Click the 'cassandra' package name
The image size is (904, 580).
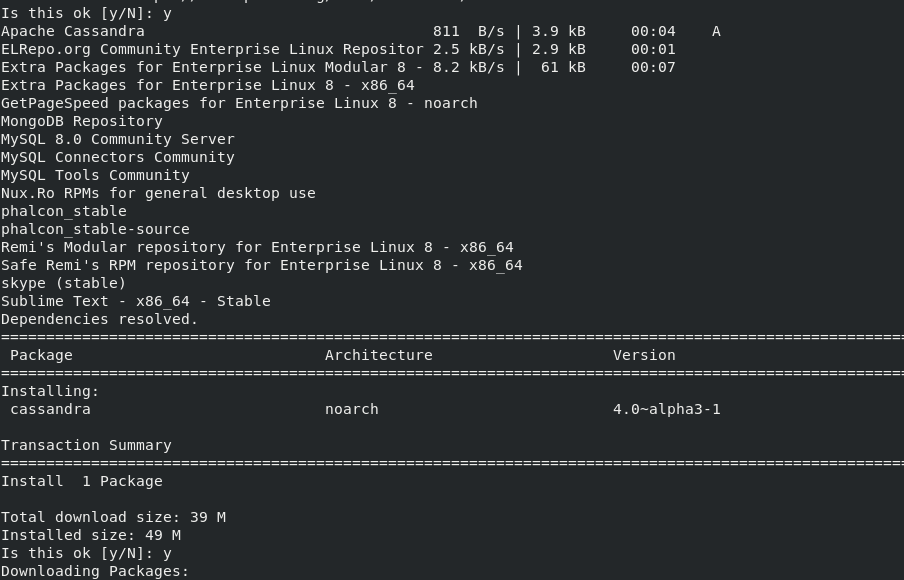click(x=51, y=409)
